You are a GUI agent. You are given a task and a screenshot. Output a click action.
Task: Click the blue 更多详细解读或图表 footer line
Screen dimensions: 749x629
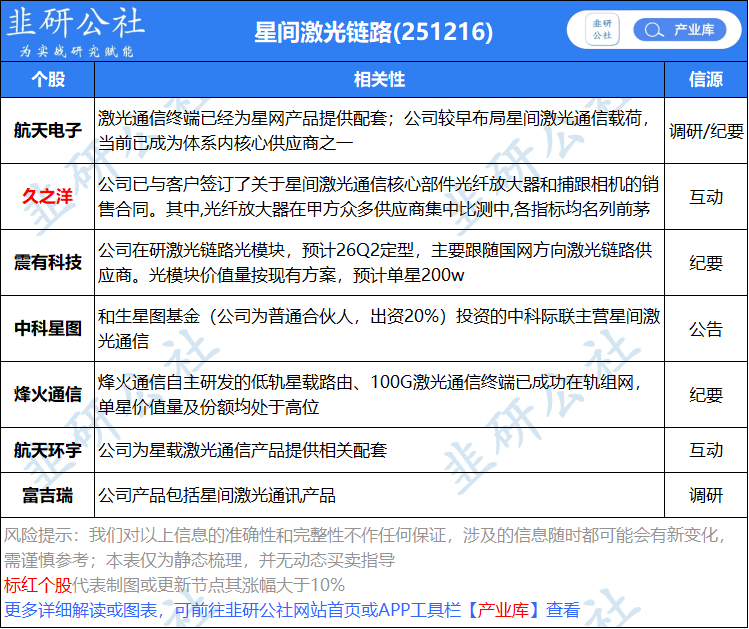(x=291, y=609)
